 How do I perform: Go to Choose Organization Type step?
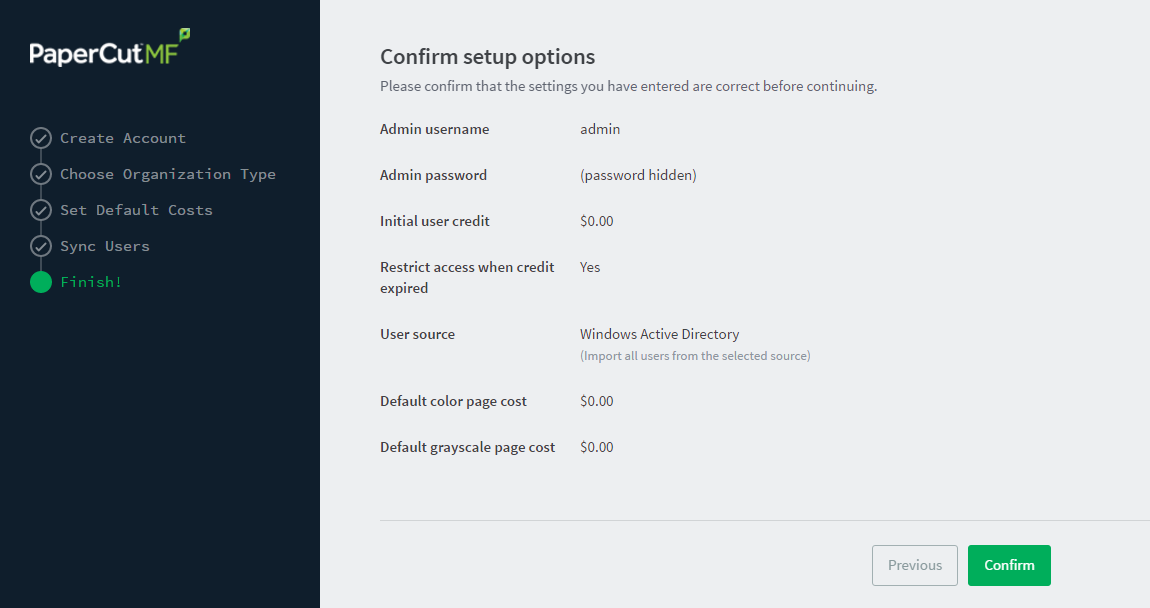pos(168,174)
